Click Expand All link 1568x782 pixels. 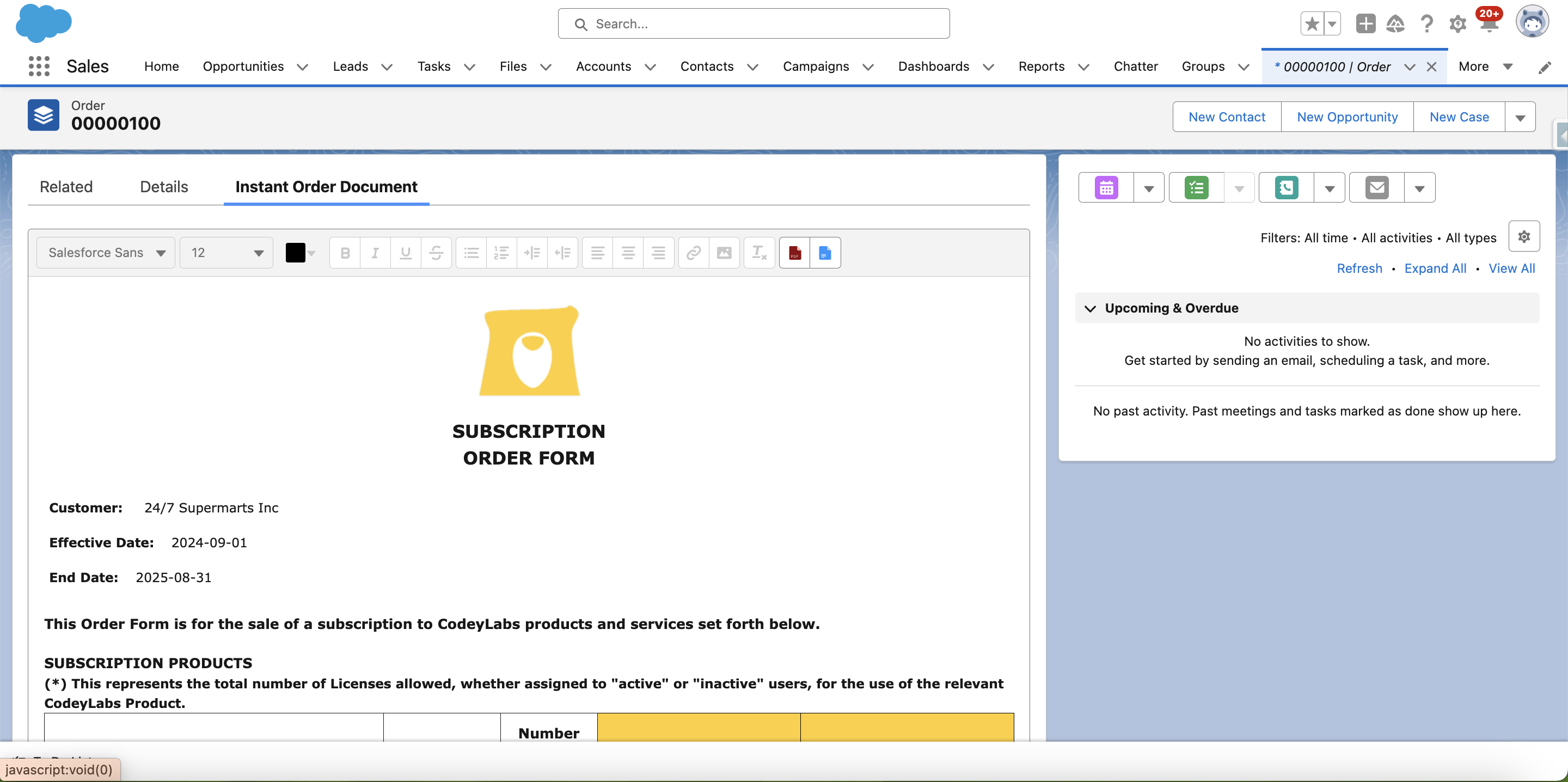[1435, 268]
